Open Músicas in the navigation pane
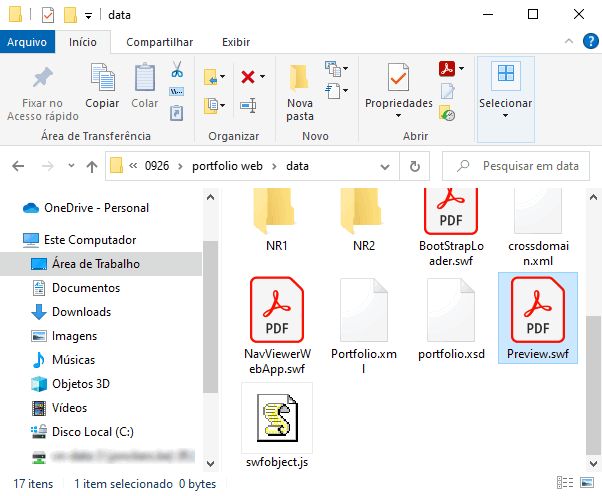Viewport: 602px width, 496px height. click(73, 360)
